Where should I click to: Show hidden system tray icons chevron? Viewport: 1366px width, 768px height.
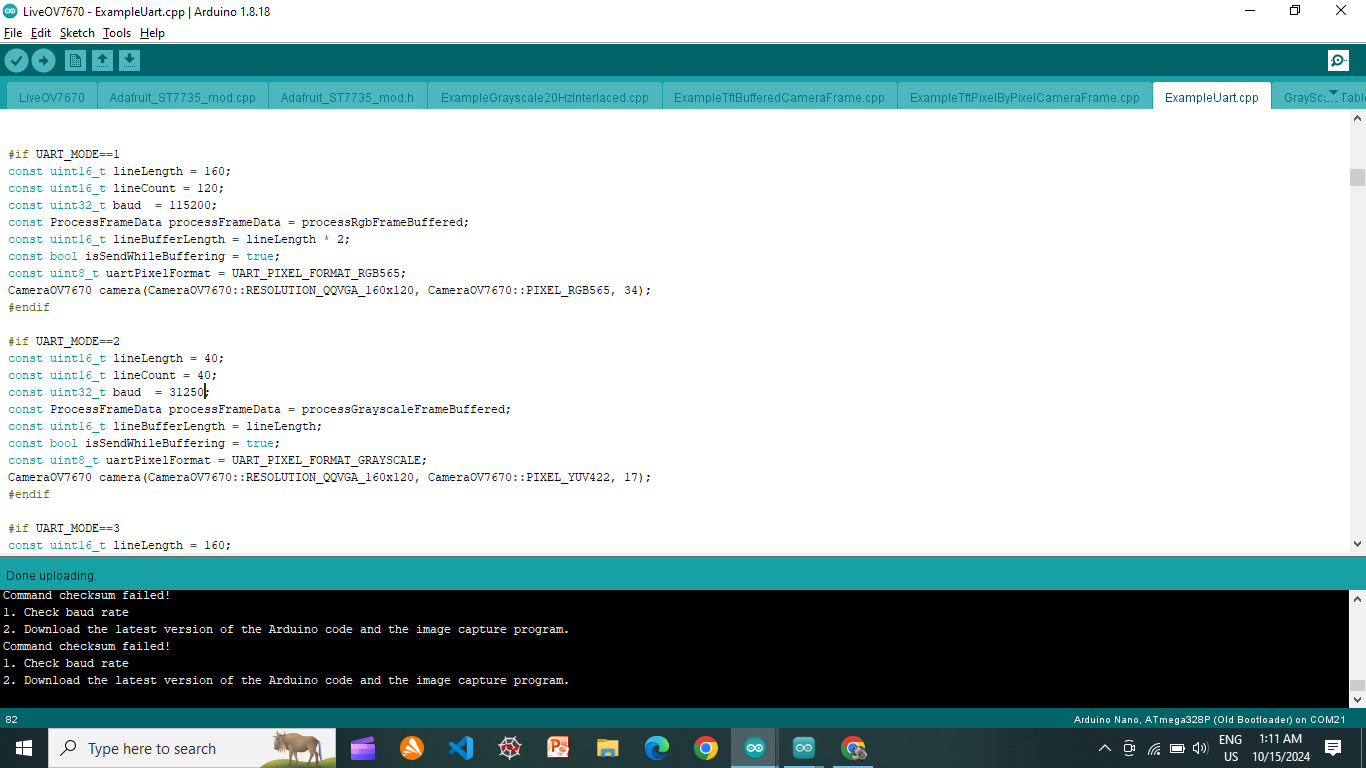(x=1105, y=748)
